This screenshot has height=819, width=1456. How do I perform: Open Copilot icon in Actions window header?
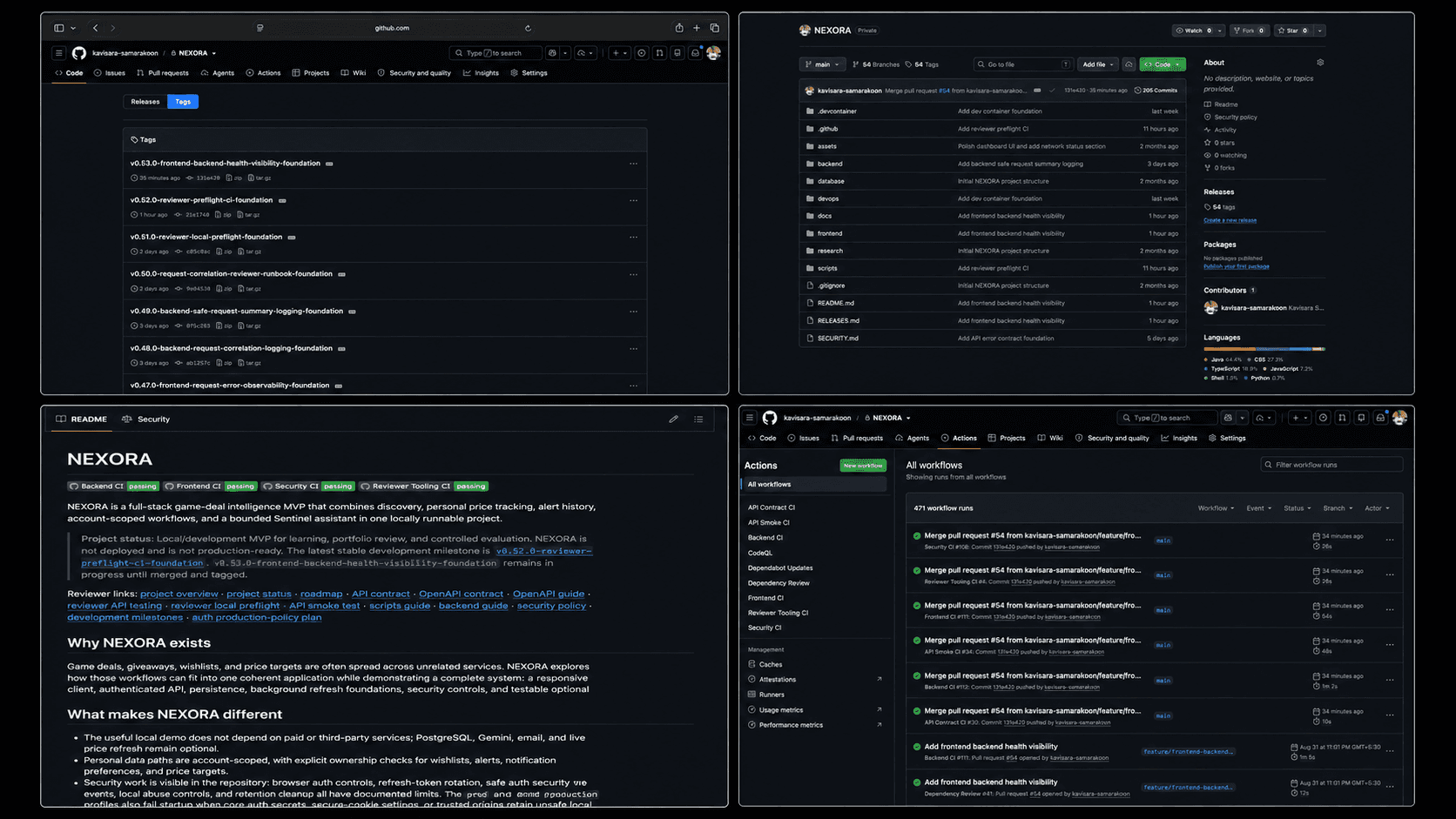(1228, 418)
